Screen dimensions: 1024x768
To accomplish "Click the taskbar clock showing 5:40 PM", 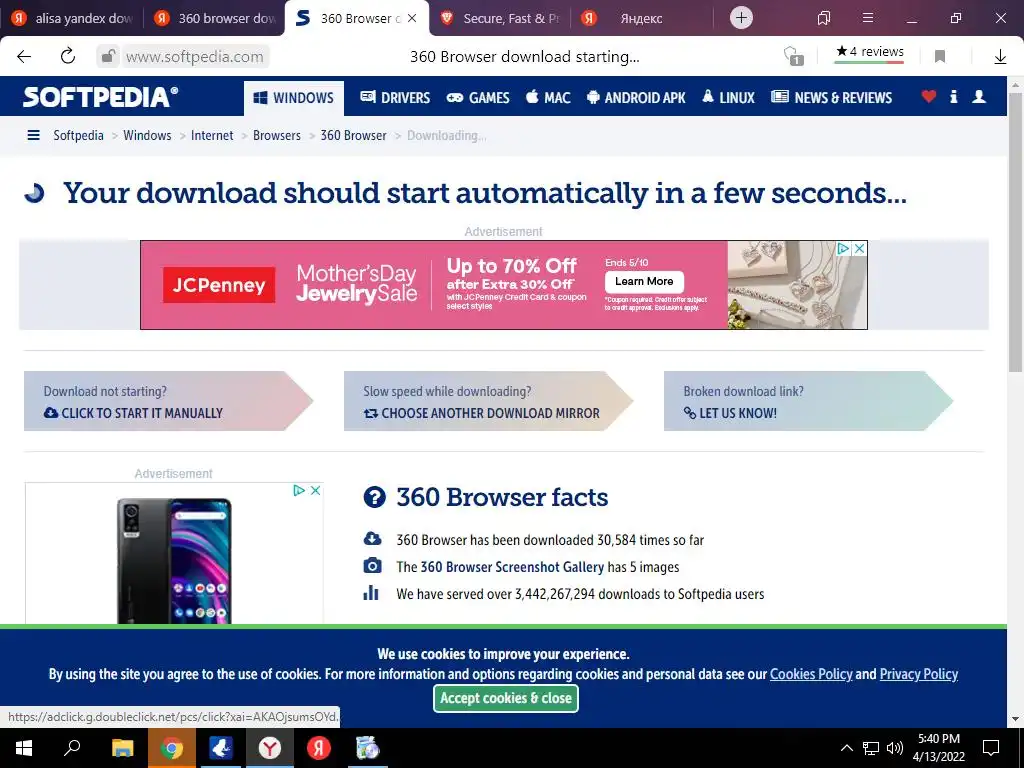I will point(939,748).
